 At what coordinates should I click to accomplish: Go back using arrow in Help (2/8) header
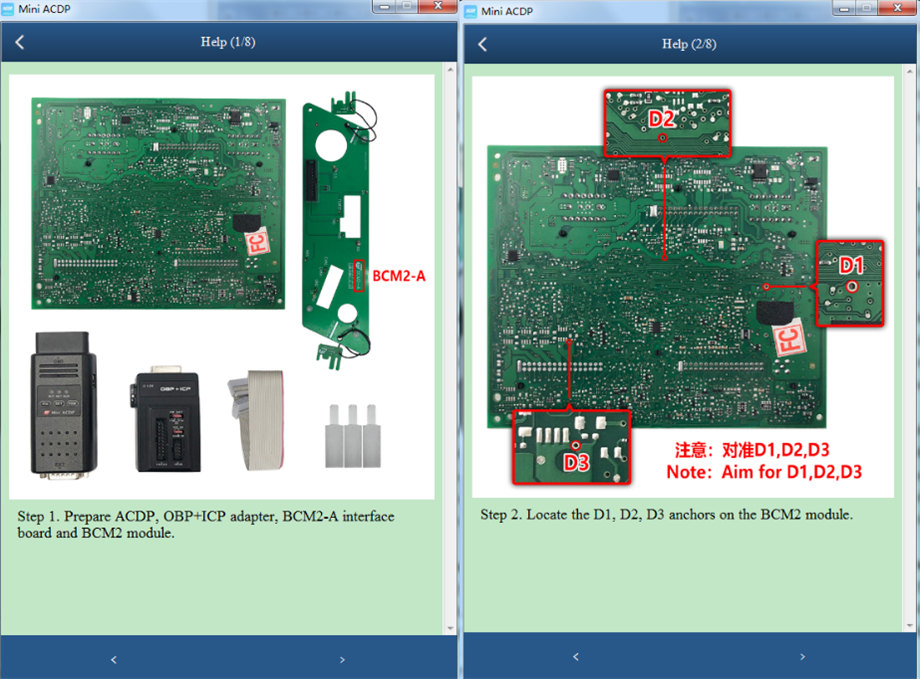click(x=482, y=45)
